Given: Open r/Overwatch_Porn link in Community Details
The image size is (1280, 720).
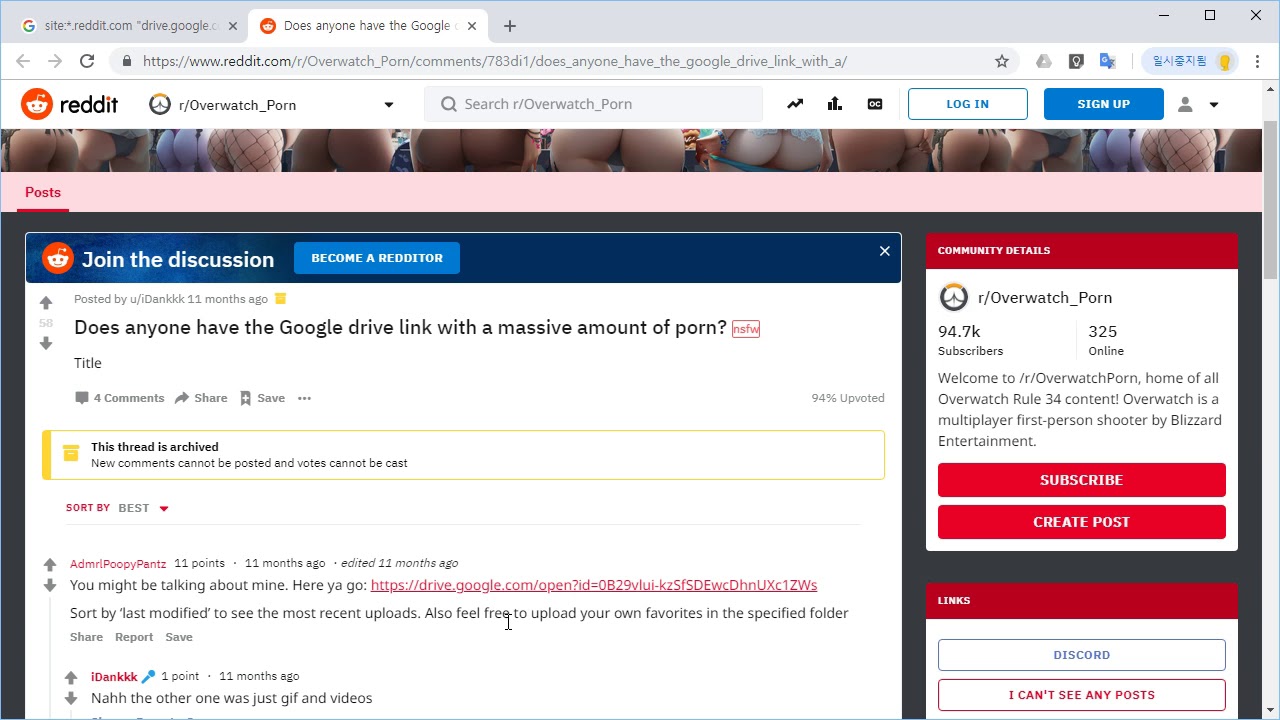Looking at the screenshot, I should point(1045,297).
